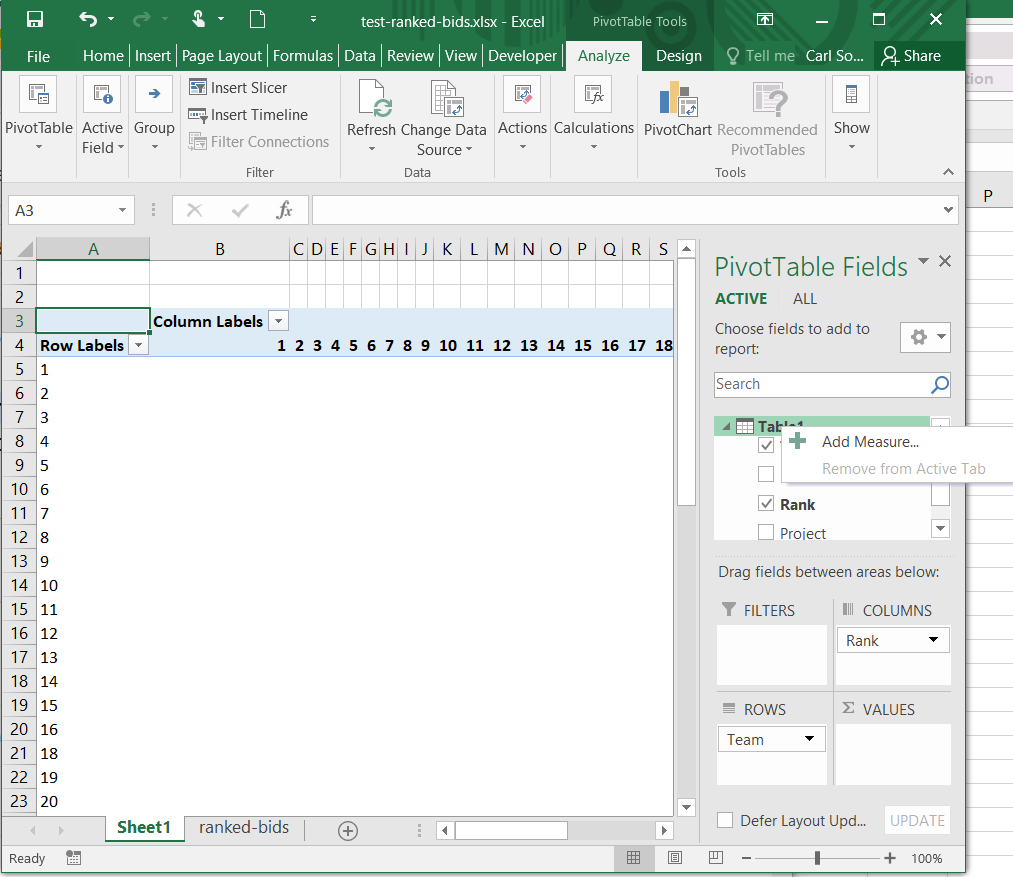
Task: Select Add Measure from context menu
Action: [x=869, y=442]
